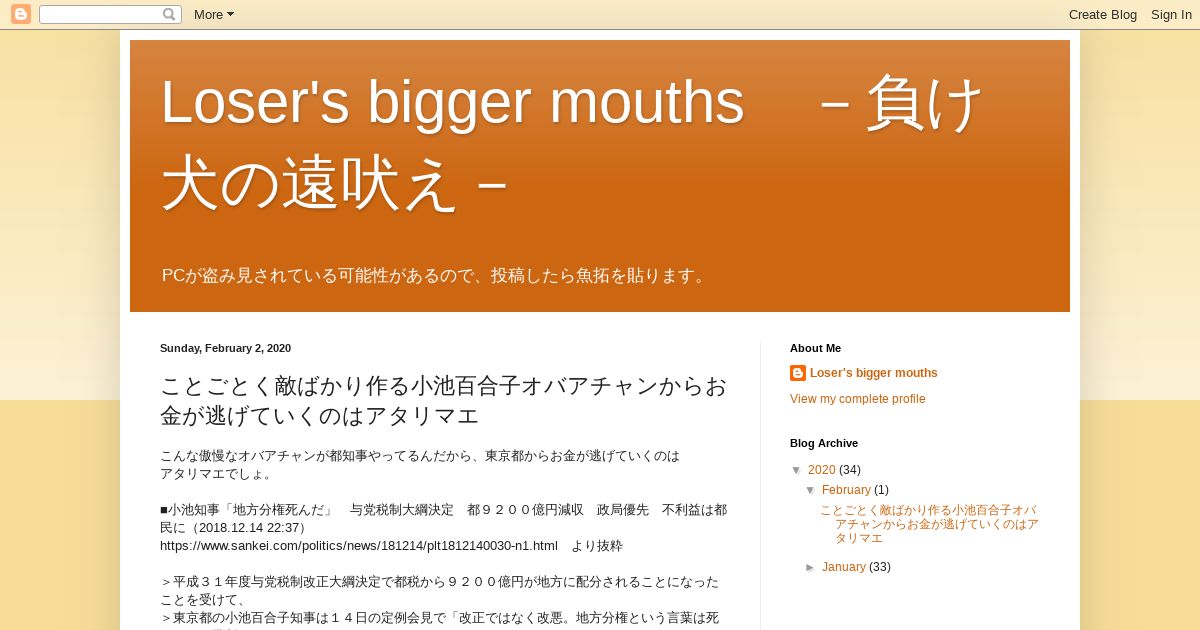The height and width of the screenshot is (630, 1200).
Task: Open the post title about 小池百合子
Action: coord(444,400)
